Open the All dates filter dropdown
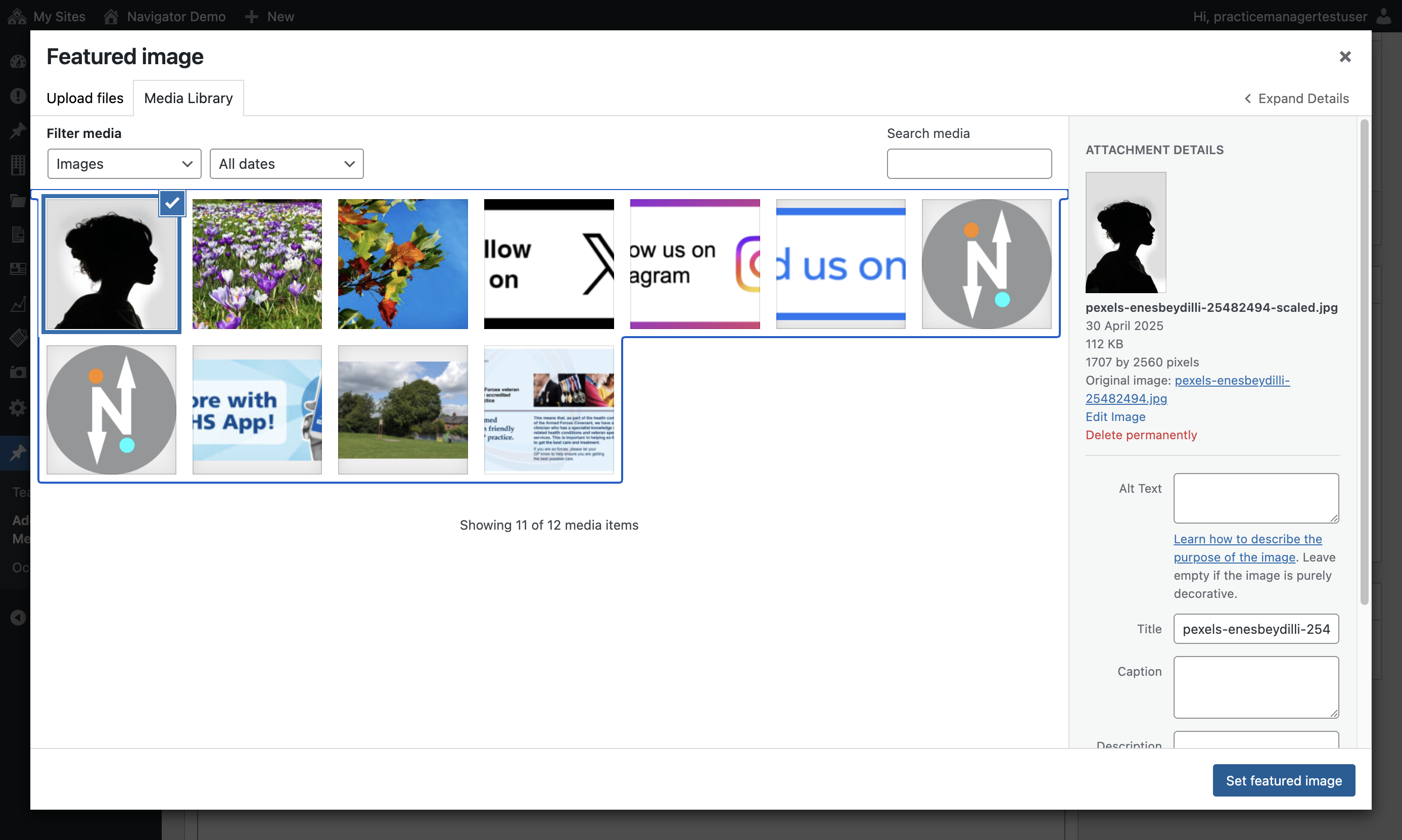Viewport: 1402px width, 840px height. [287, 164]
